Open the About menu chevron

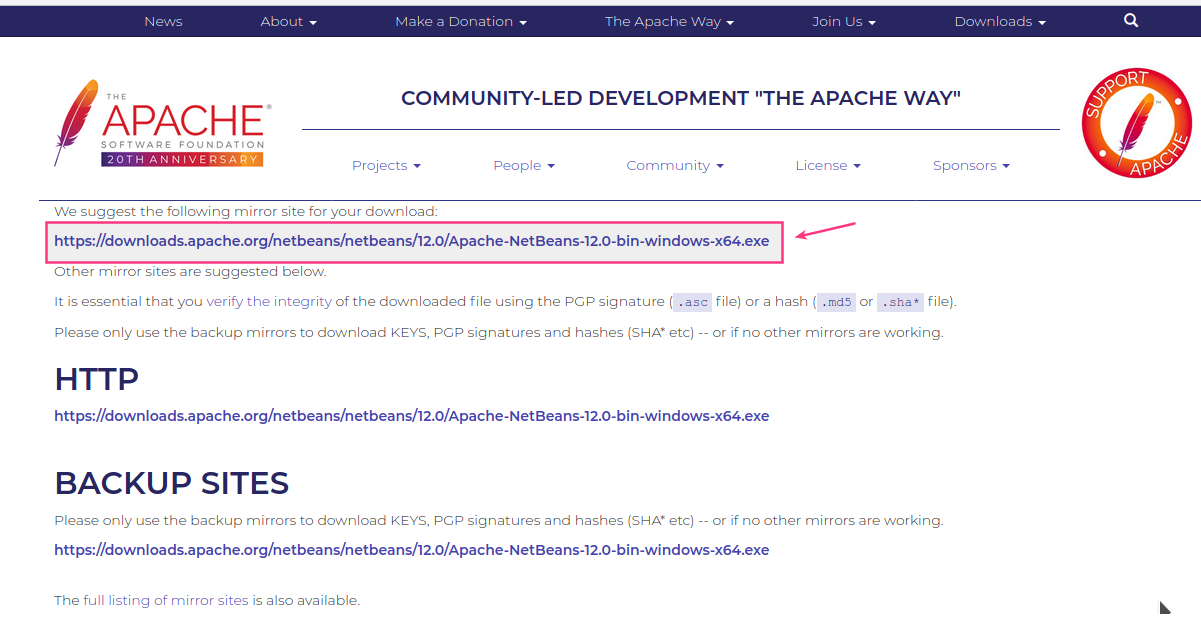click(x=288, y=20)
